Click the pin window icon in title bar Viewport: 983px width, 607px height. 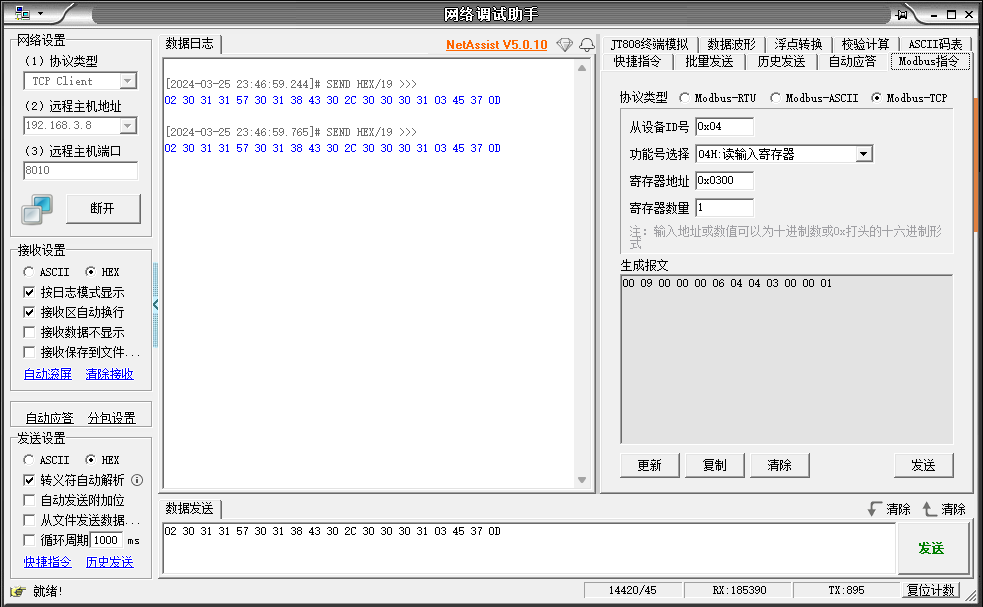(902, 14)
